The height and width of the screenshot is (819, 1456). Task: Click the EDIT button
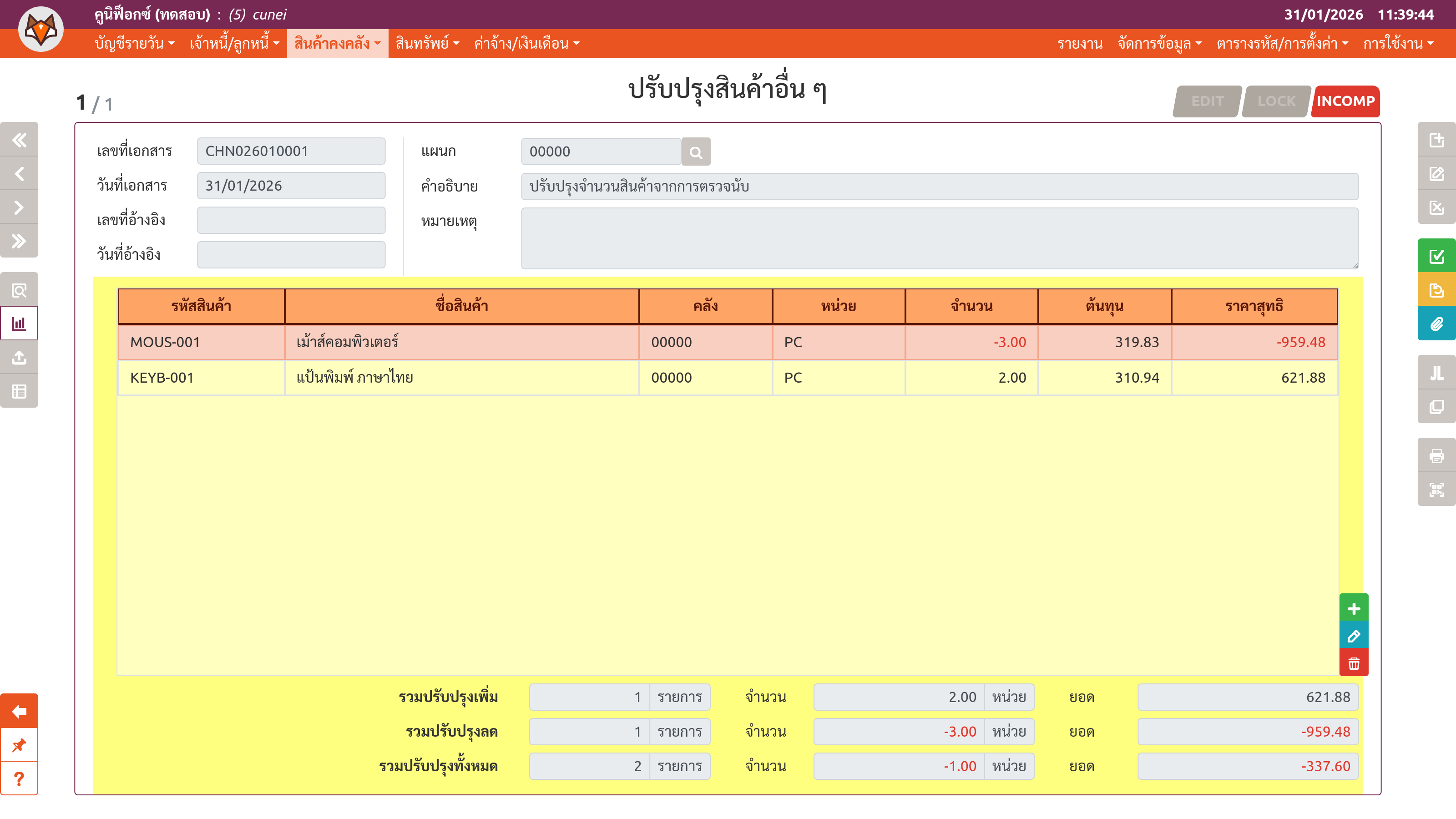pyautogui.click(x=1207, y=101)
